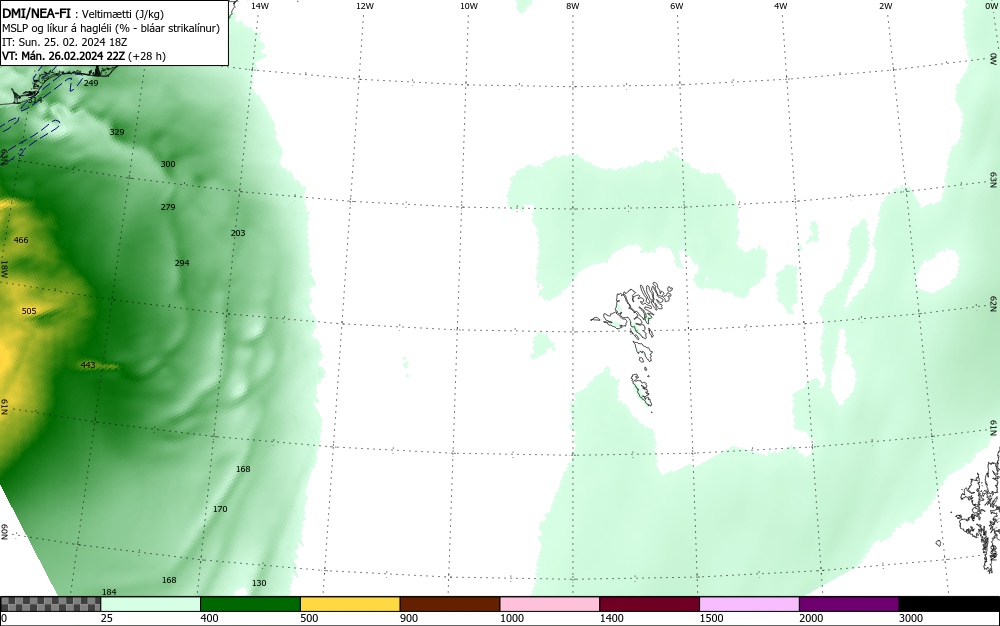Click the '505' CAPE value on map
1000x626 pixels.
click(29, 311)
